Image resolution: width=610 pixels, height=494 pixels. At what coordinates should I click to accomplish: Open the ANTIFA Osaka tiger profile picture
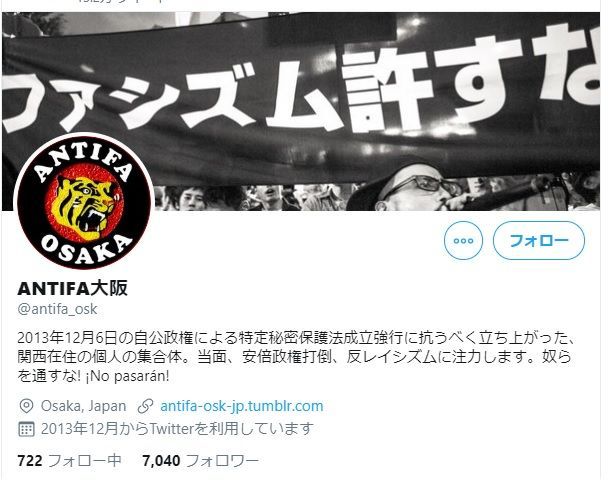click(x=84, y=201)
